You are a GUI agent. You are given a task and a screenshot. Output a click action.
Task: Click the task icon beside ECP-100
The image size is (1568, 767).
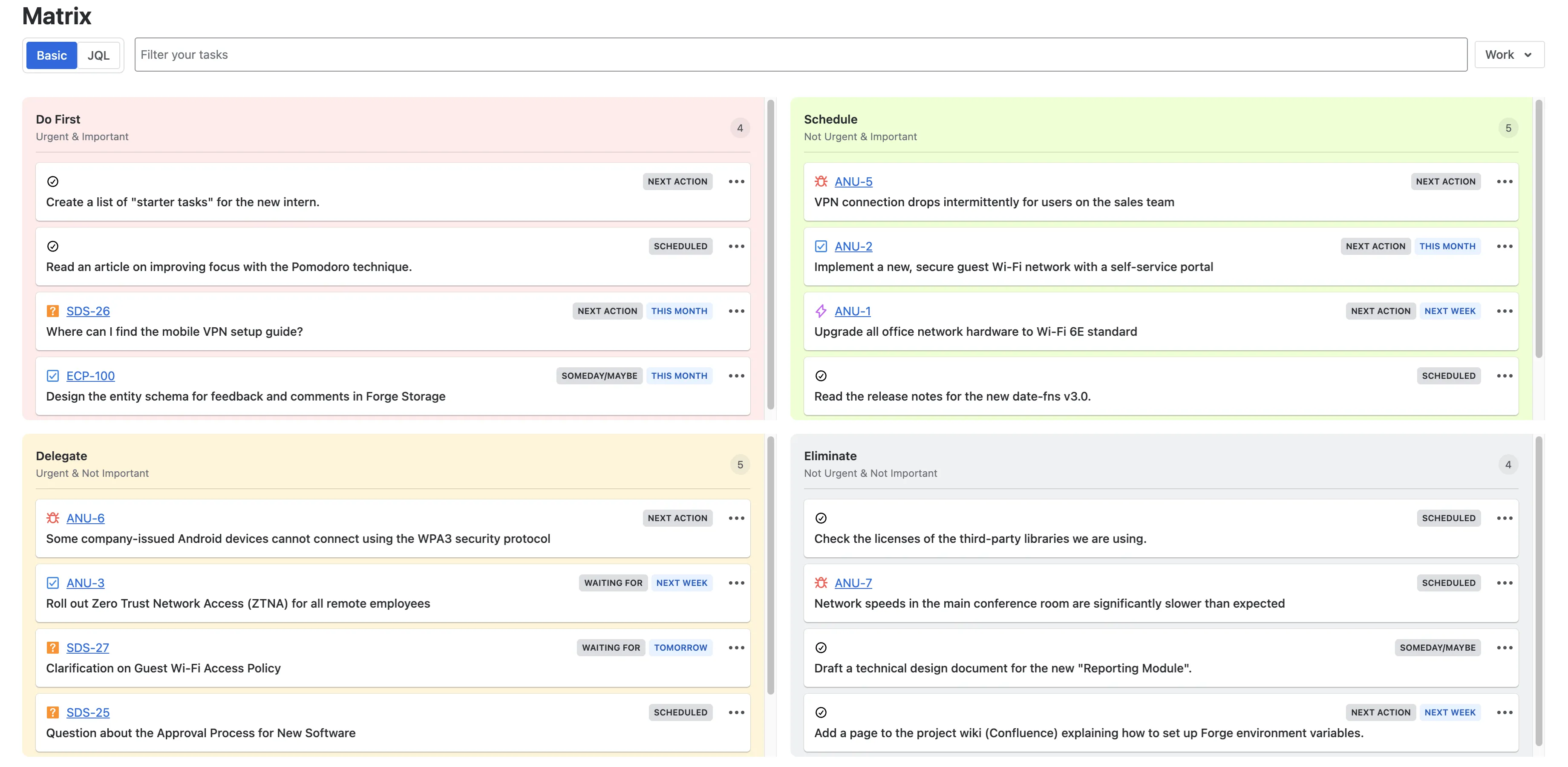click(x=53, y=375)
